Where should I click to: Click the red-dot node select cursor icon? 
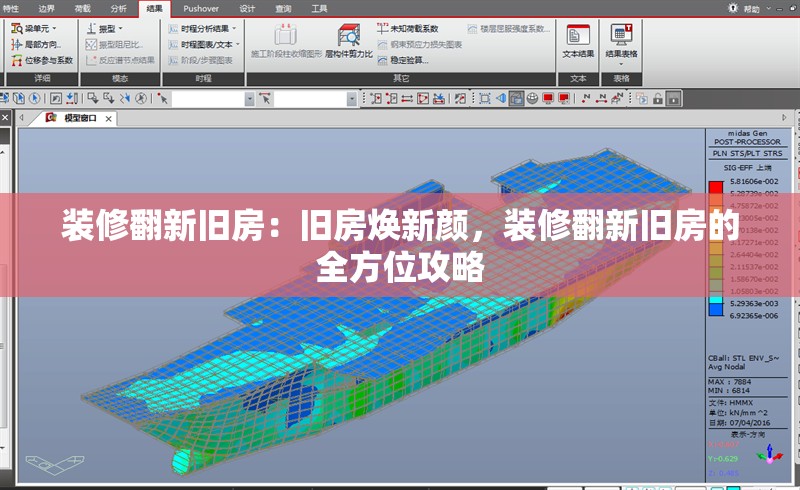[163, 98]
